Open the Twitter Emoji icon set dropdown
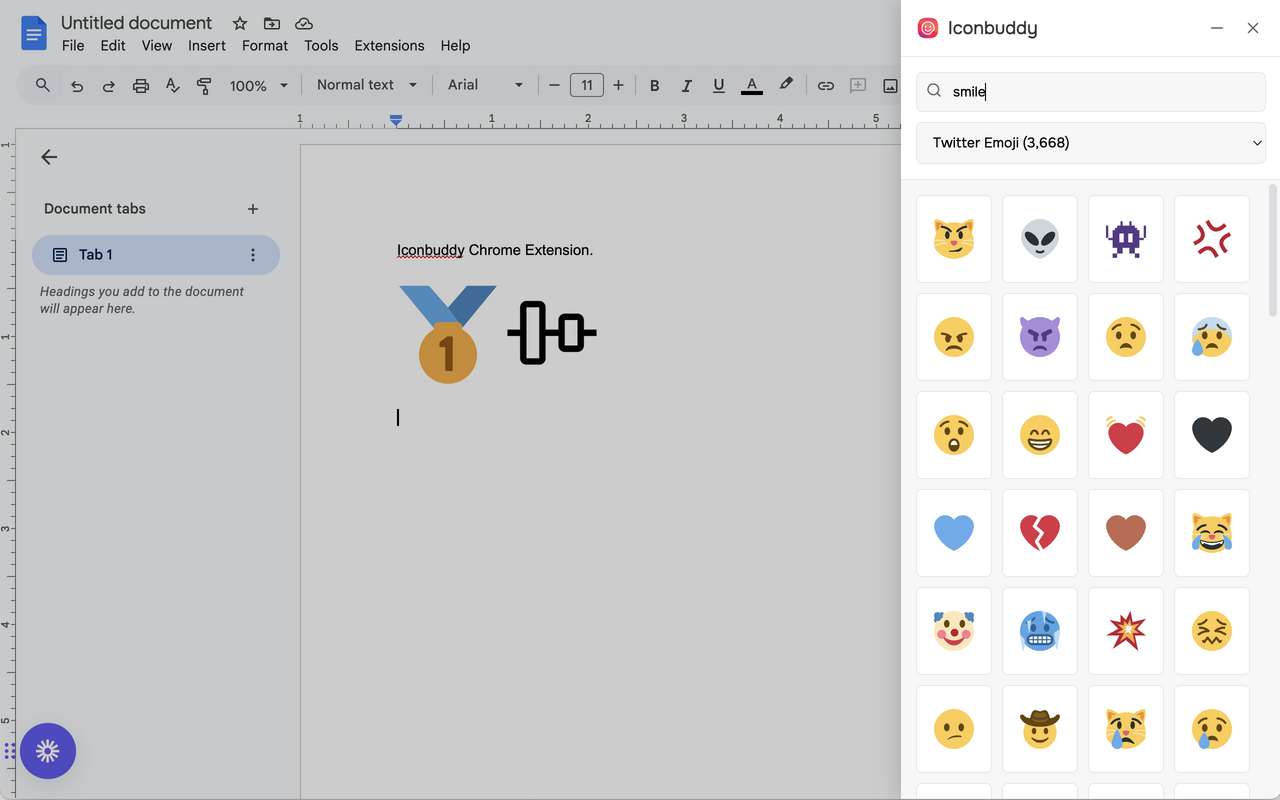1280x800 pixels. 1090,142
